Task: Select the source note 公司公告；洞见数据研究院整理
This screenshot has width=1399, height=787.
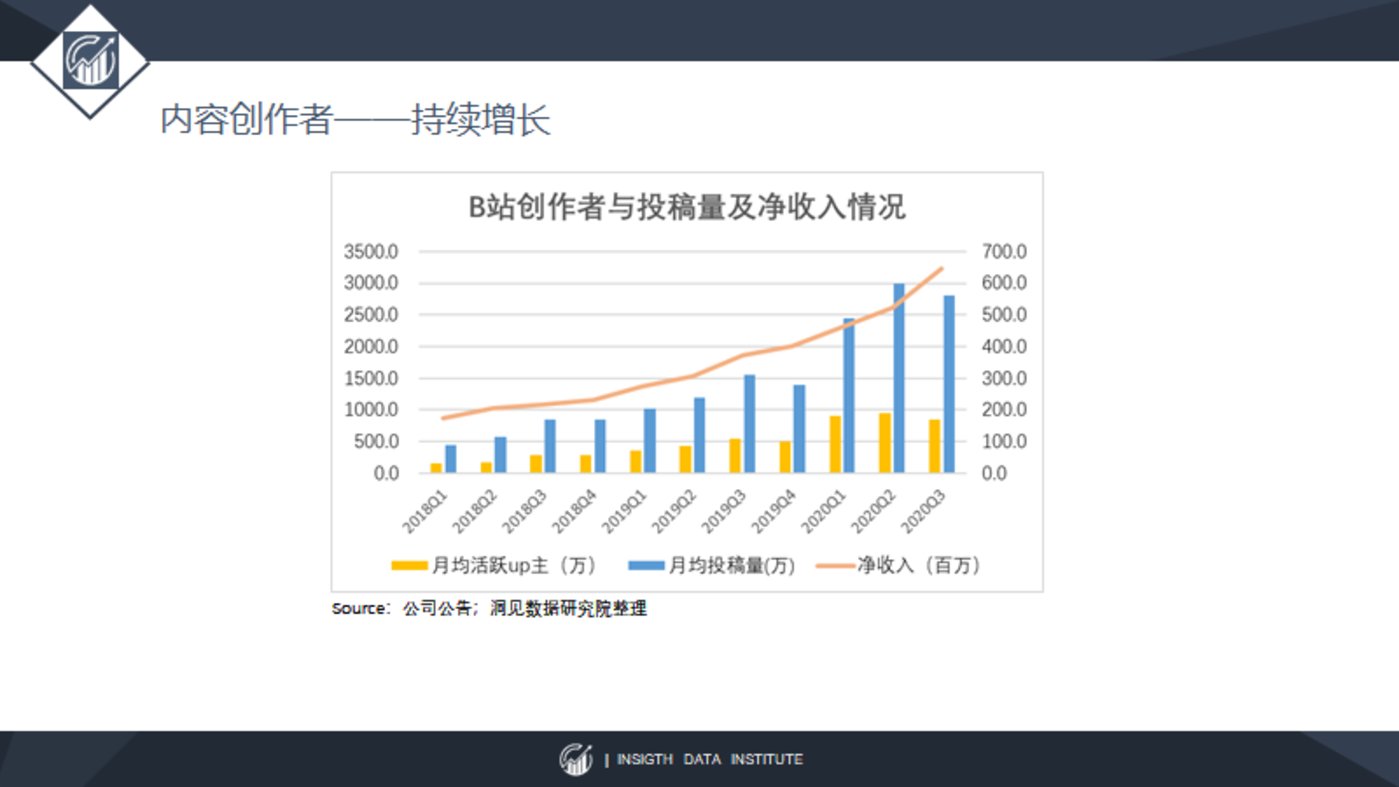Action: click(x=525, y=608)
